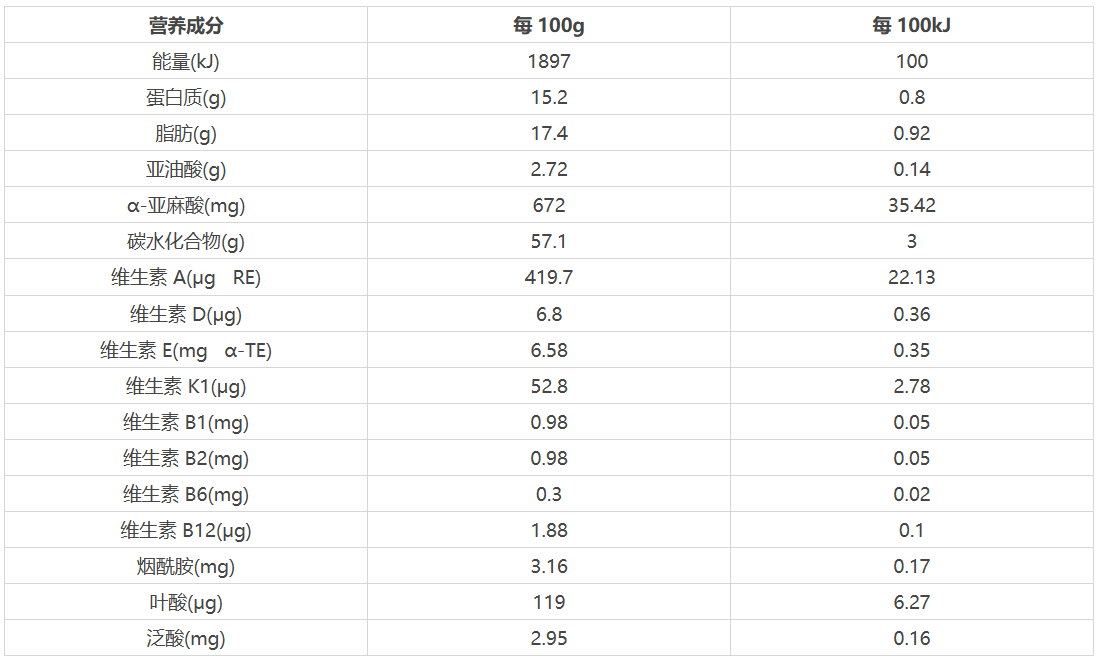This screenshot has height=656, width=1096.
Task: Click the 维生素 D(μg) row label
Action: [x=185, y=314]
